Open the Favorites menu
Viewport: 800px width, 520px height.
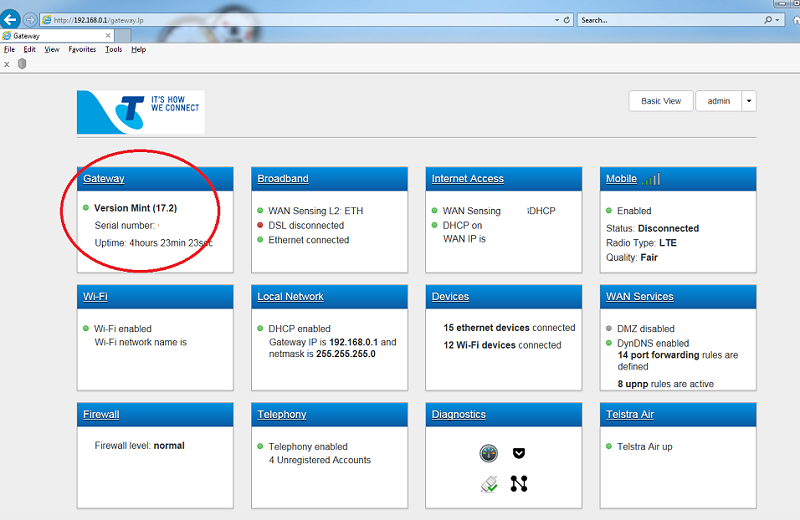82,49
